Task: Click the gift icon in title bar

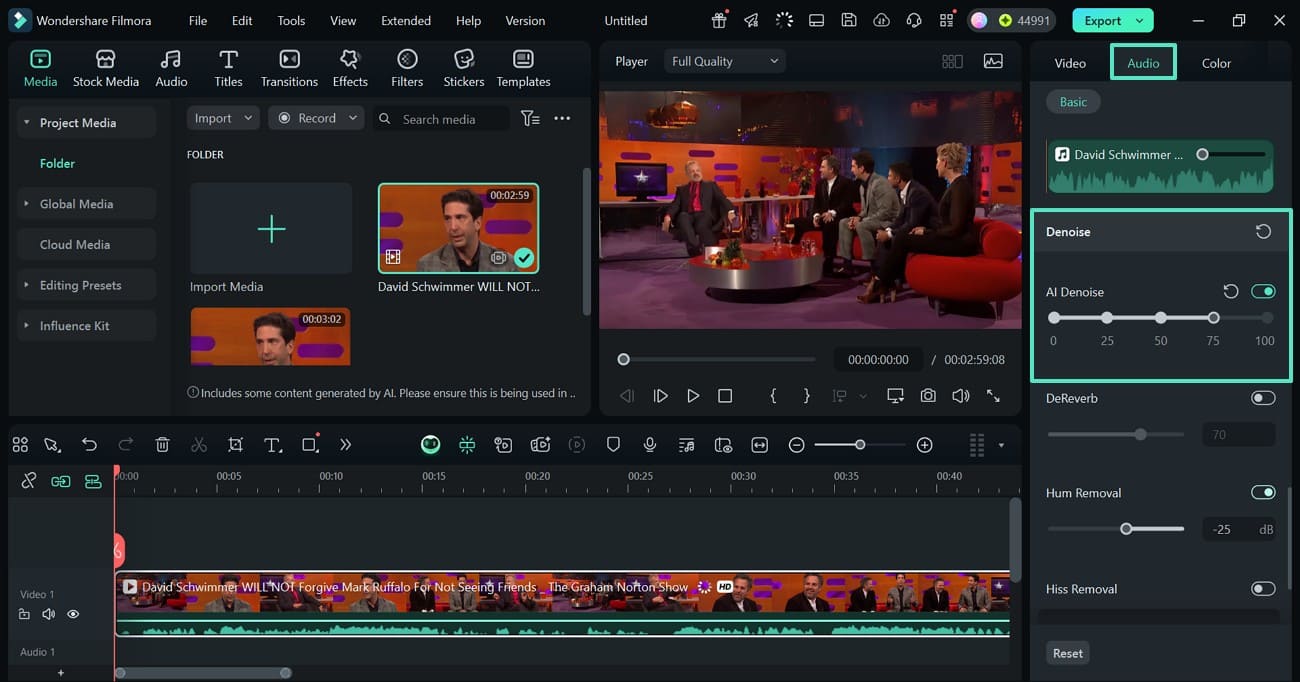Action: (719, 20)
